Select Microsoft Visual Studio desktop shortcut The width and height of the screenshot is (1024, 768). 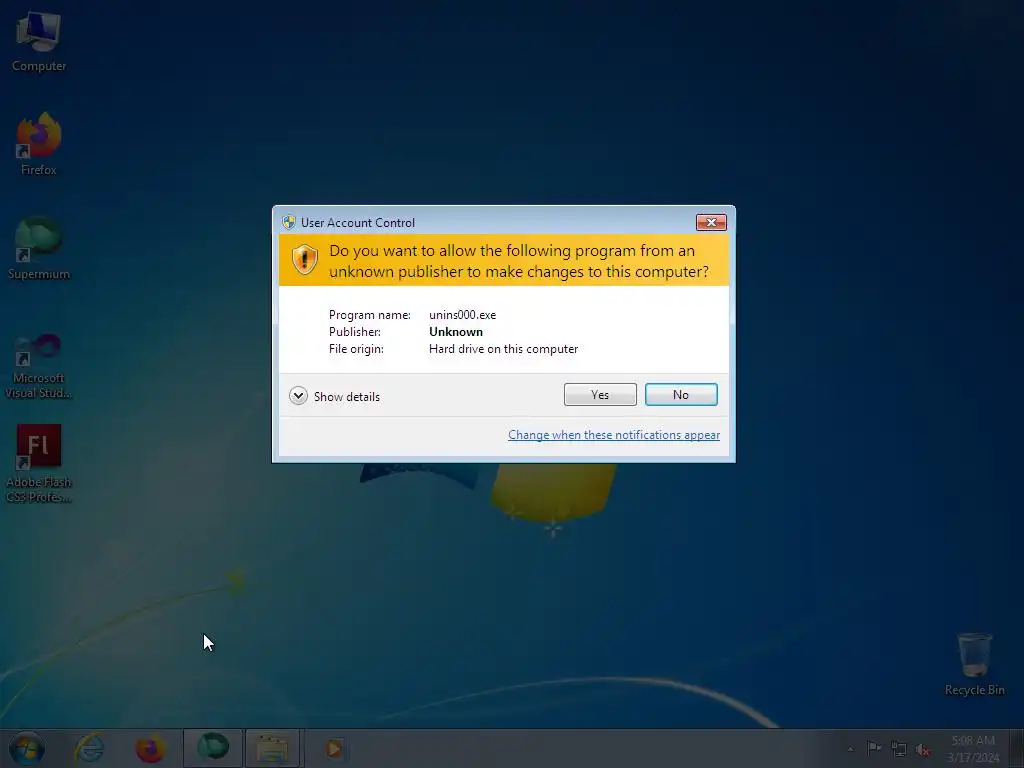[39, 366]
